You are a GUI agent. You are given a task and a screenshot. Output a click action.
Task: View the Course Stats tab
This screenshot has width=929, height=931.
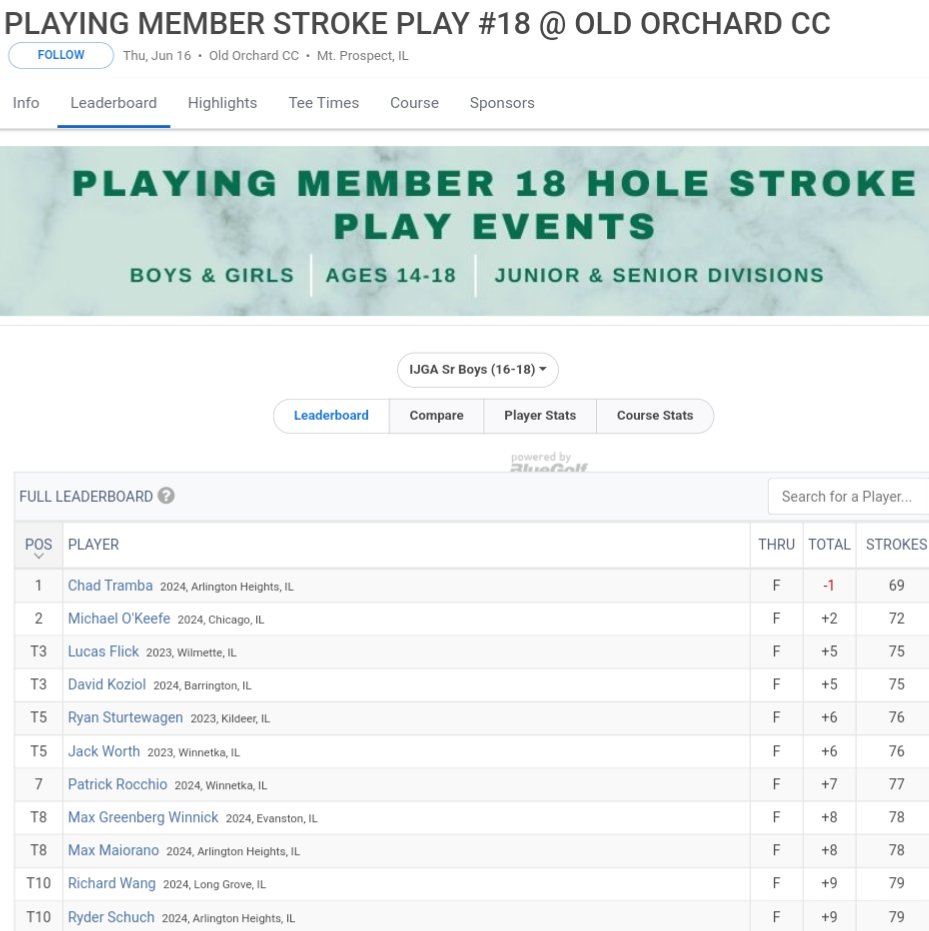coord(655,415)
